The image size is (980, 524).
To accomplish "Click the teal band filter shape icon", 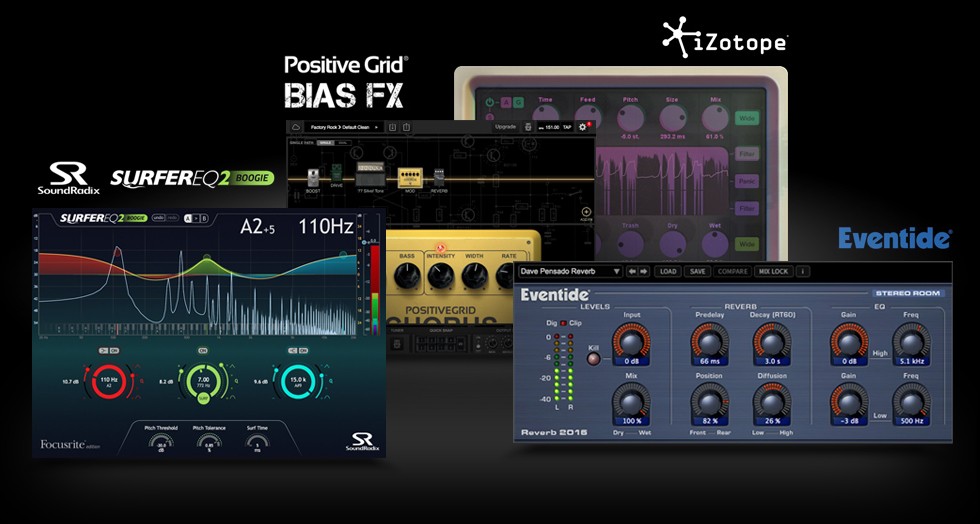I will coord(293,351).
